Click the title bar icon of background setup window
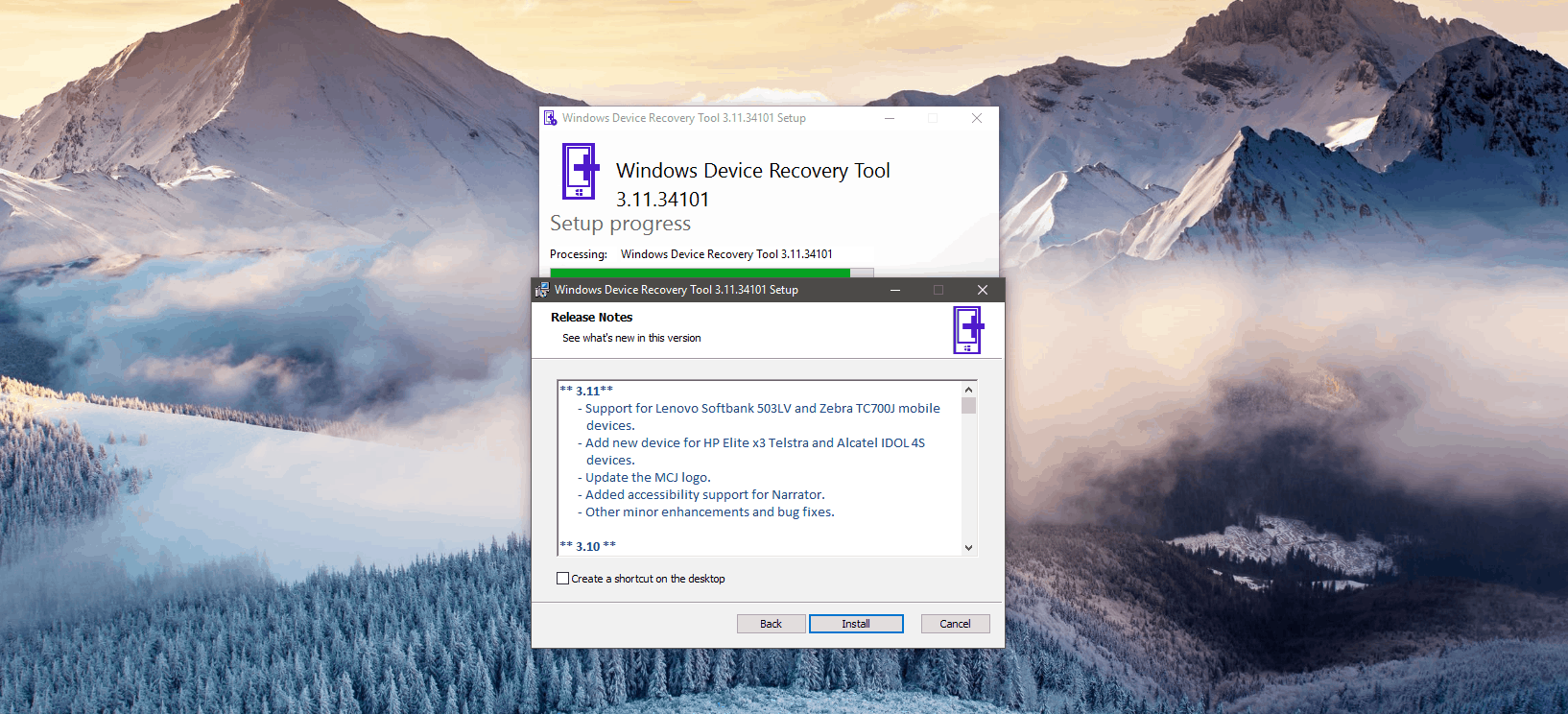 click(550, 118)
